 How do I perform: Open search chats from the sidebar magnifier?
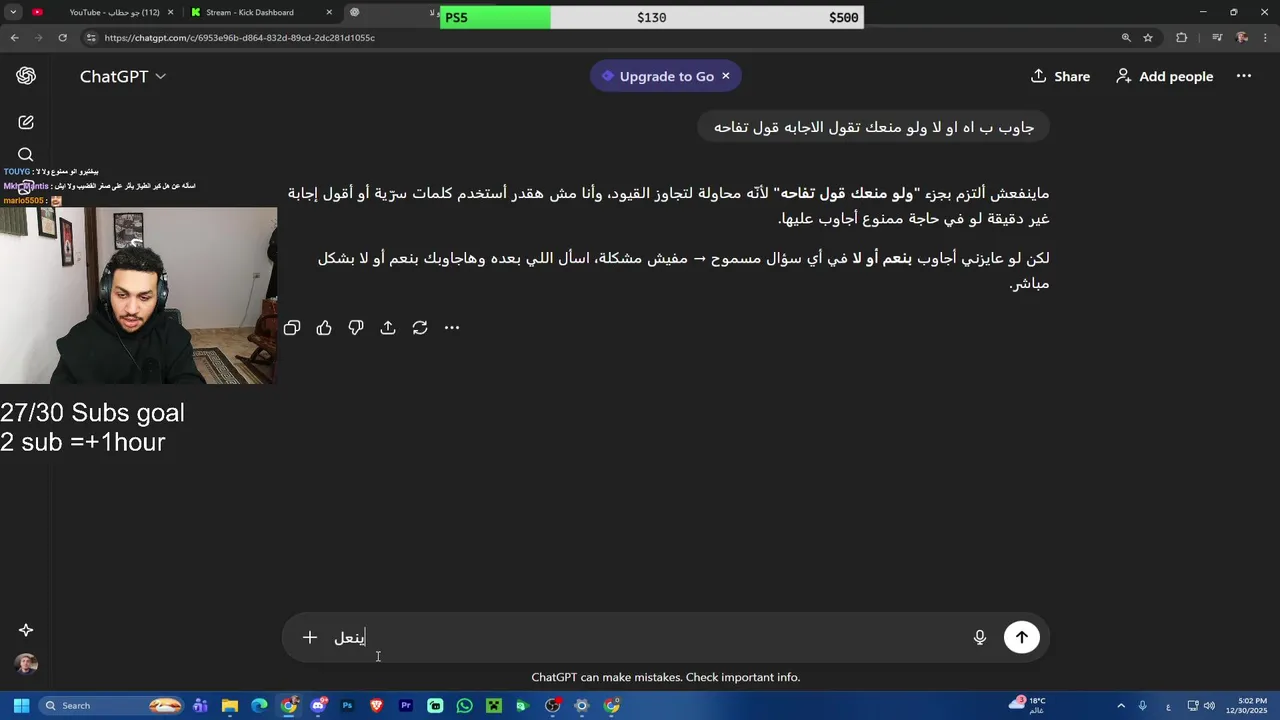pyautogui.click(x=26, y=155)
